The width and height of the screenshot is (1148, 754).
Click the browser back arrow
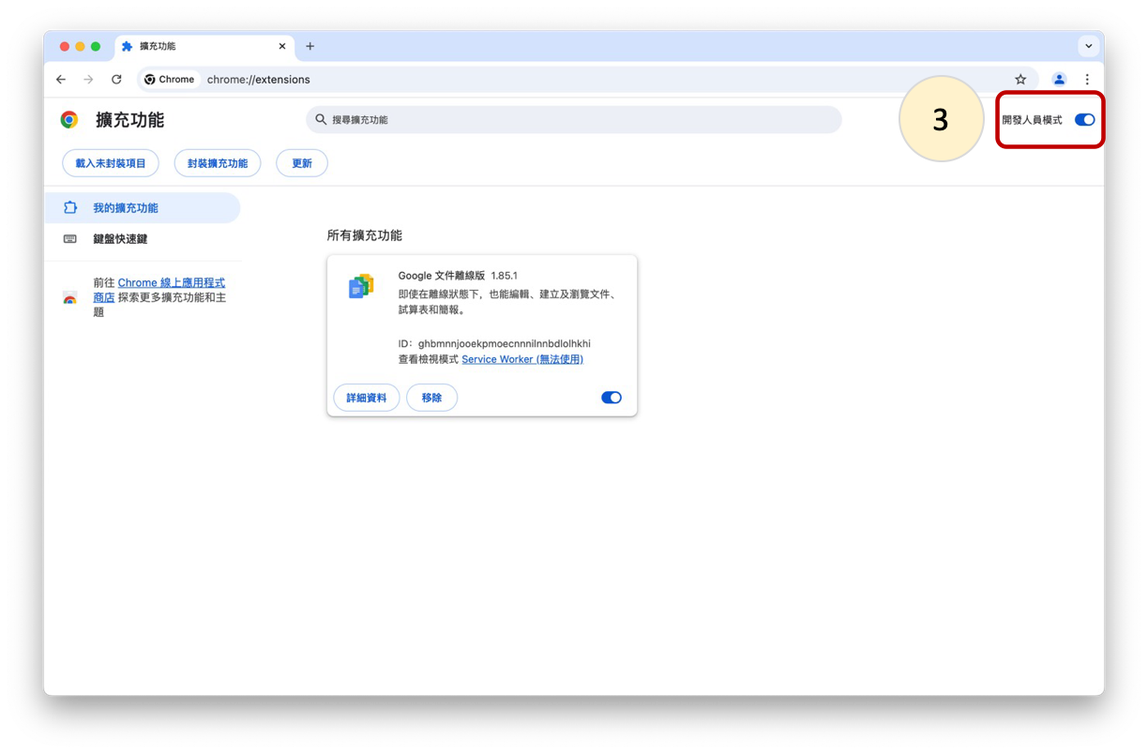[60, 79]
